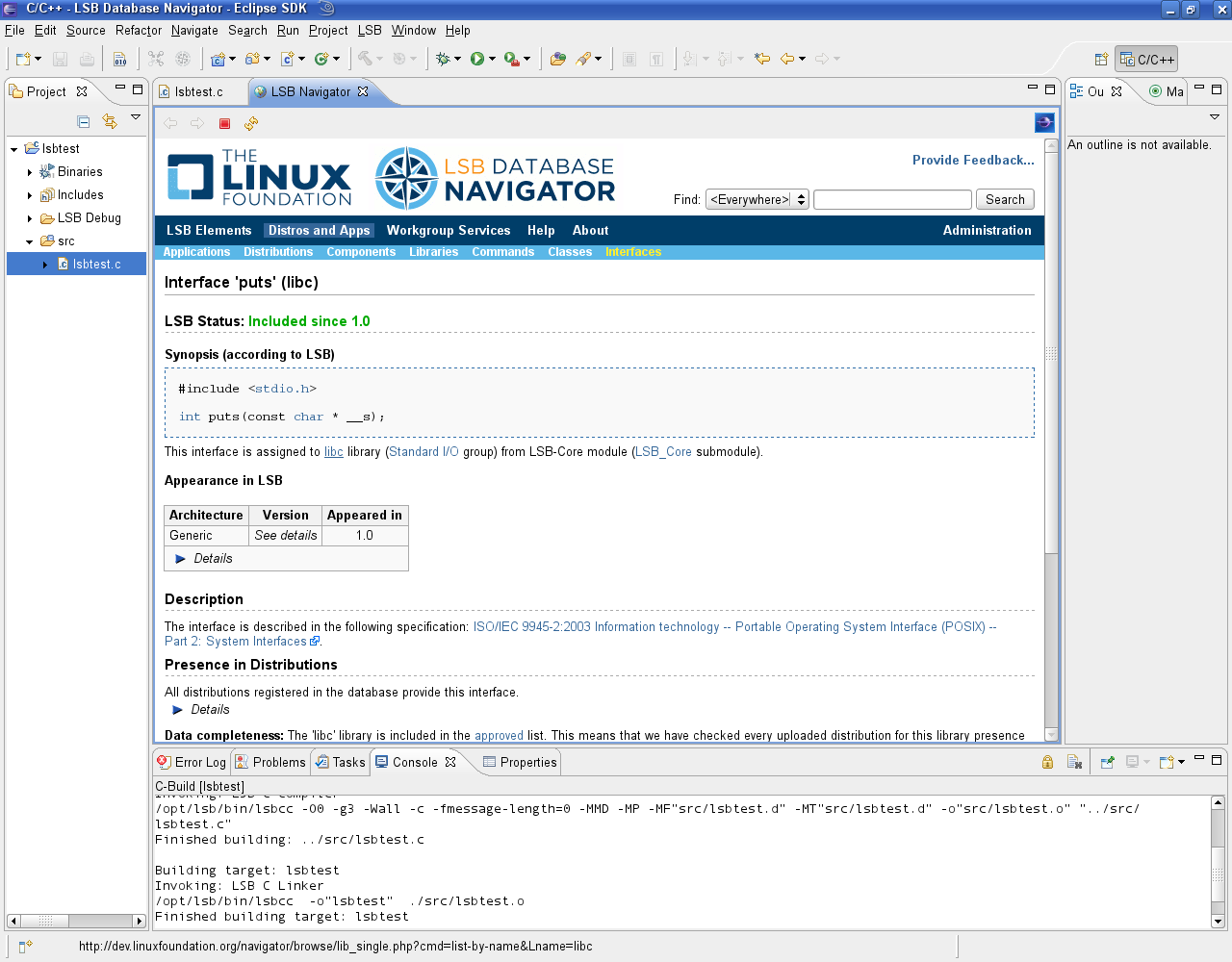
Task: Open the LSB_Core submodule link
Action: (x=663, y=452)
